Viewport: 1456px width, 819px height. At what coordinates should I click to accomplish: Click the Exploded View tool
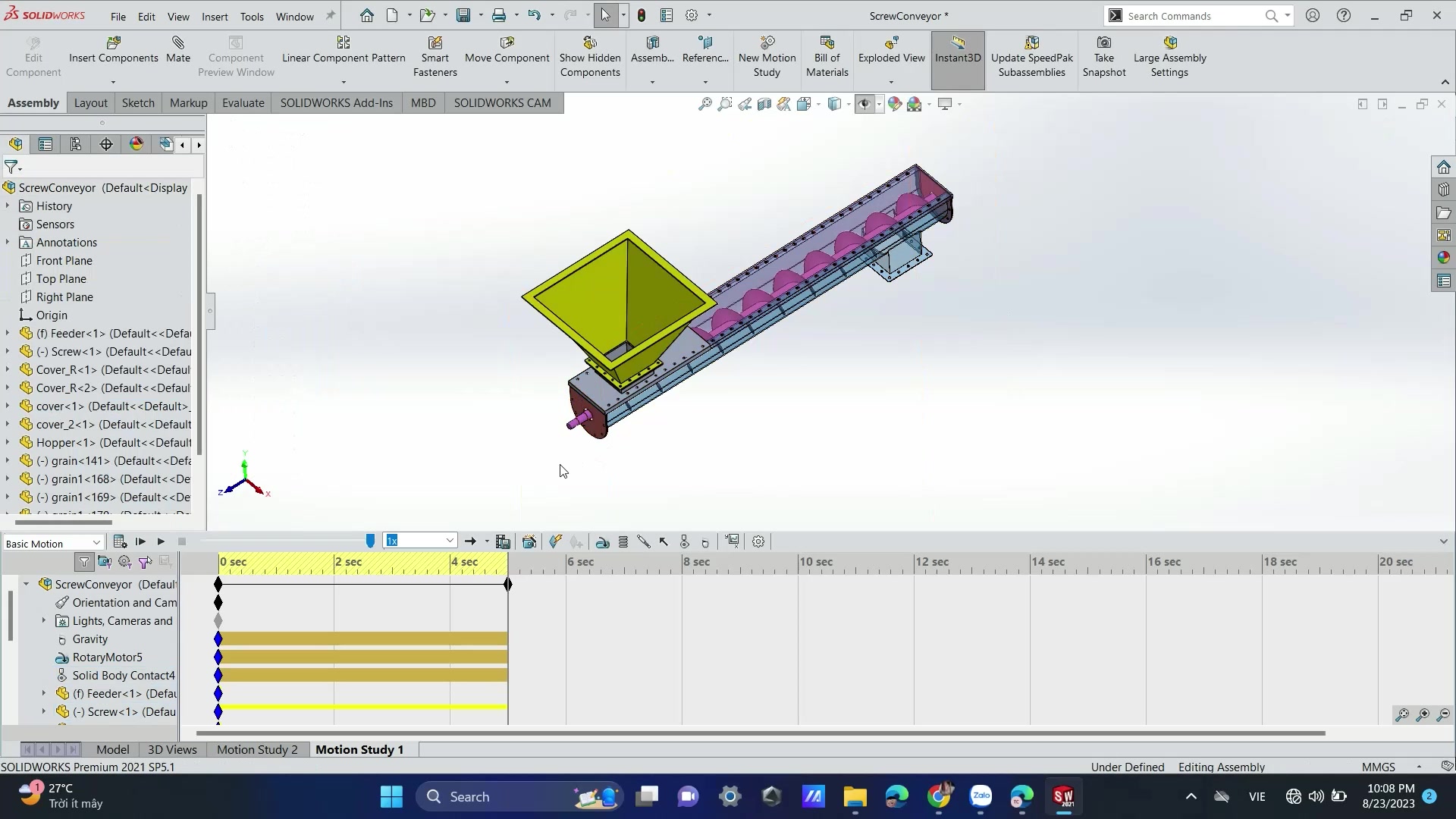tap(891, 50)
